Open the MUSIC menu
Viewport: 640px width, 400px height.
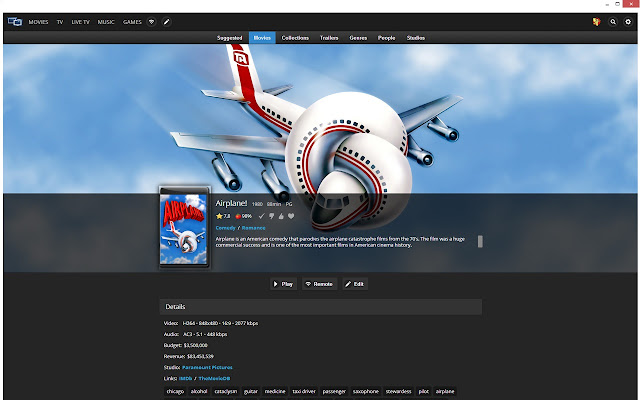(x=106, y=22)
